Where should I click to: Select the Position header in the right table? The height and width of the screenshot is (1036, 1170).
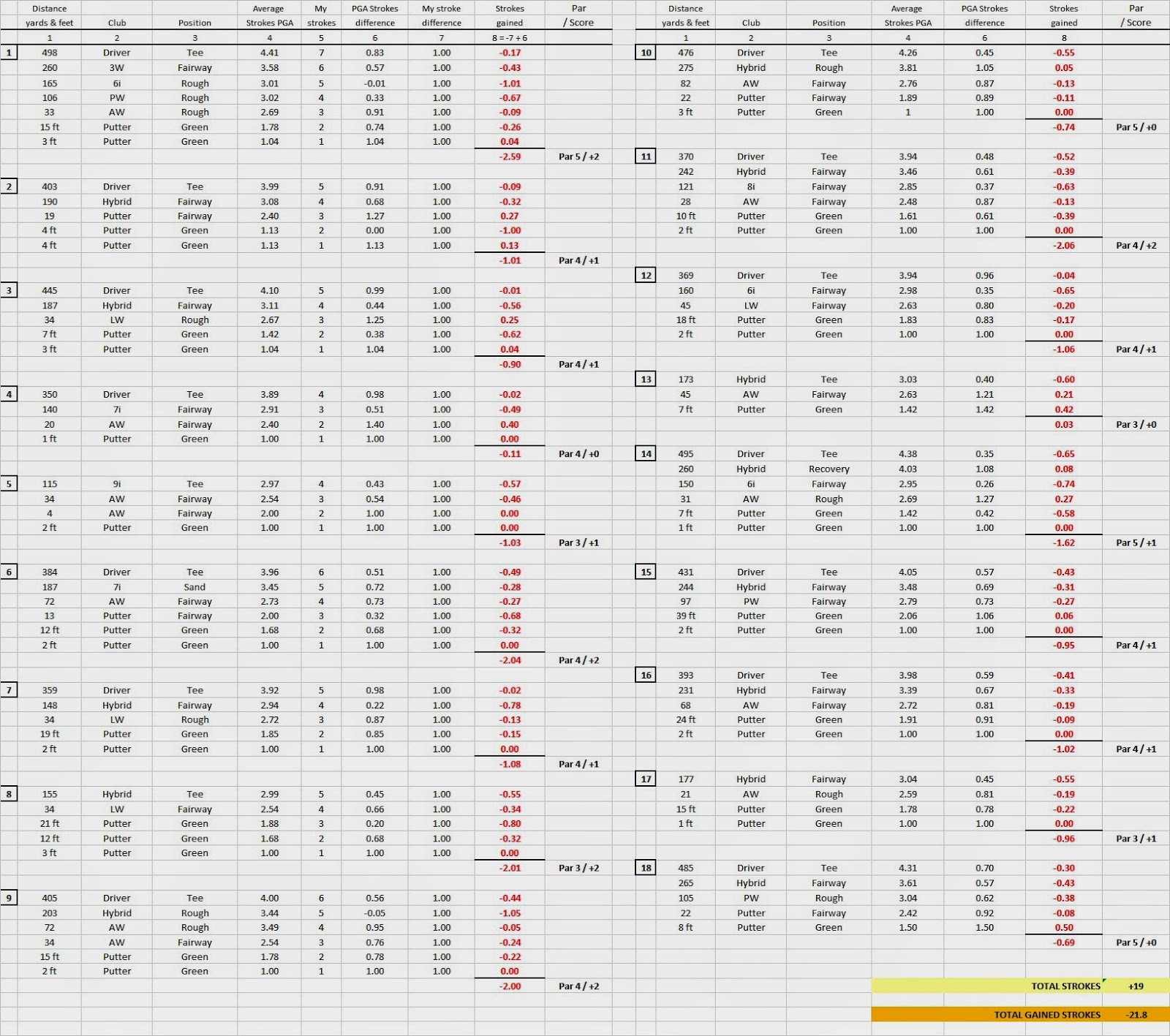(x=829, y=23)
